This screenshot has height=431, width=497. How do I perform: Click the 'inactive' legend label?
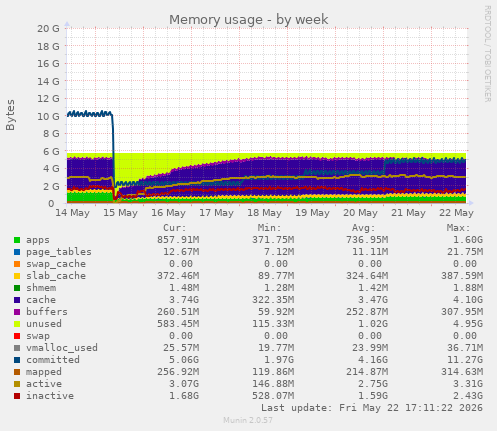pyautogui.click(x=50, y=396)
